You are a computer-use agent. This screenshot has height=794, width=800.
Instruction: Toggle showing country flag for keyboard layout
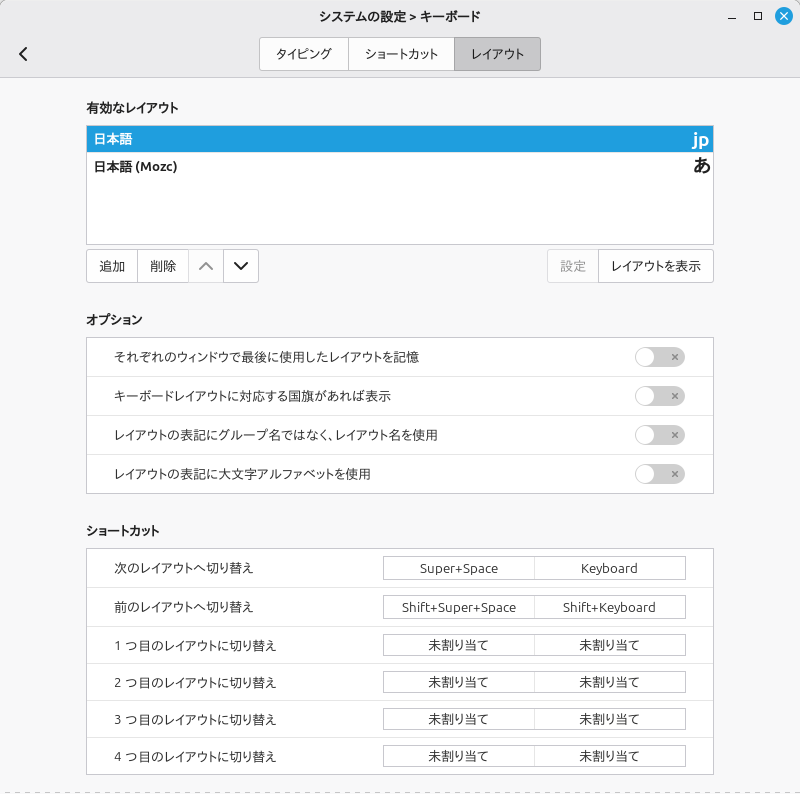tap(660, 396)
